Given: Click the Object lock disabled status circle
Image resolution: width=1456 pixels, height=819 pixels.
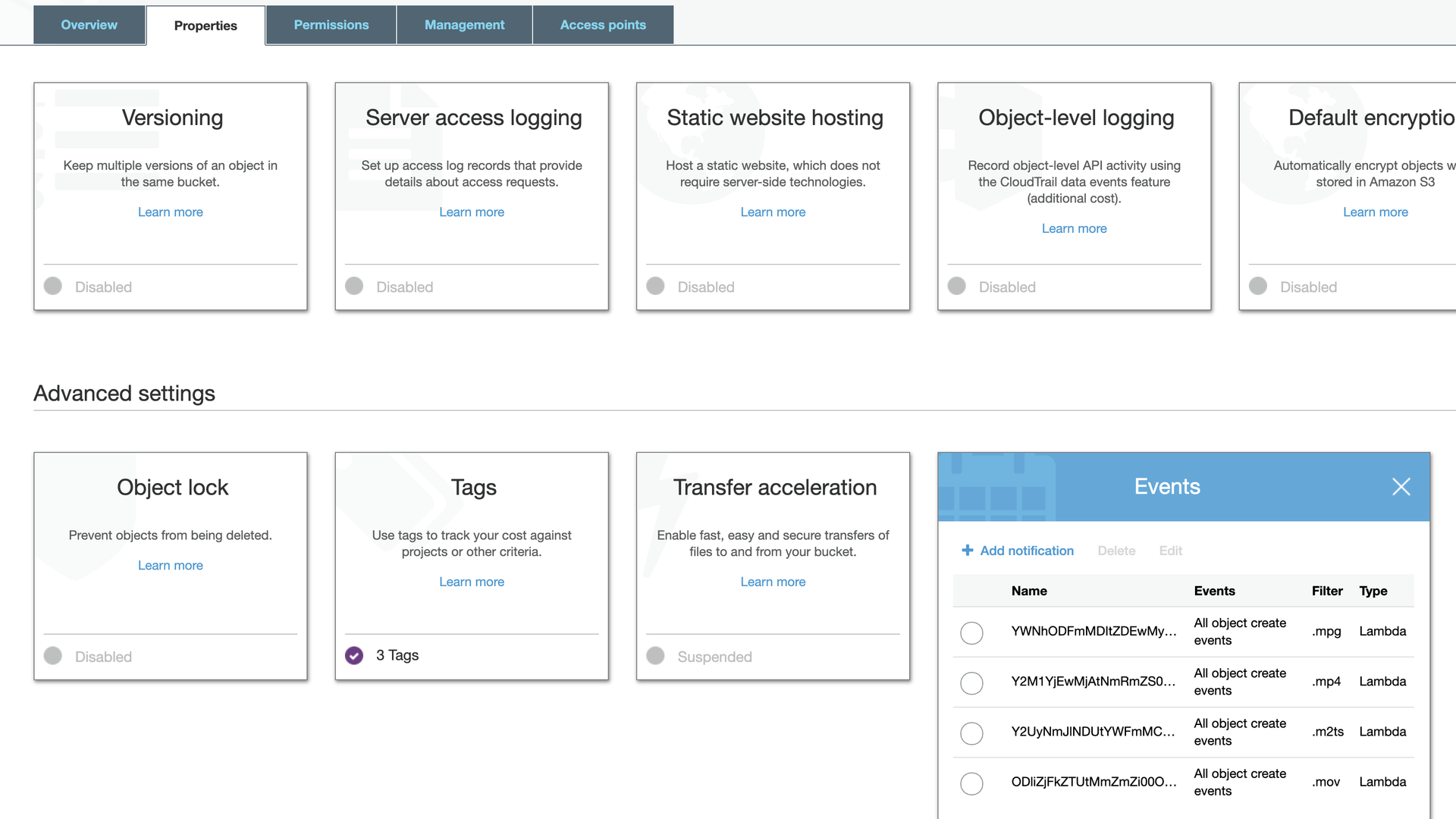Looking at the screenshot, I should click(x=53, y=656).
